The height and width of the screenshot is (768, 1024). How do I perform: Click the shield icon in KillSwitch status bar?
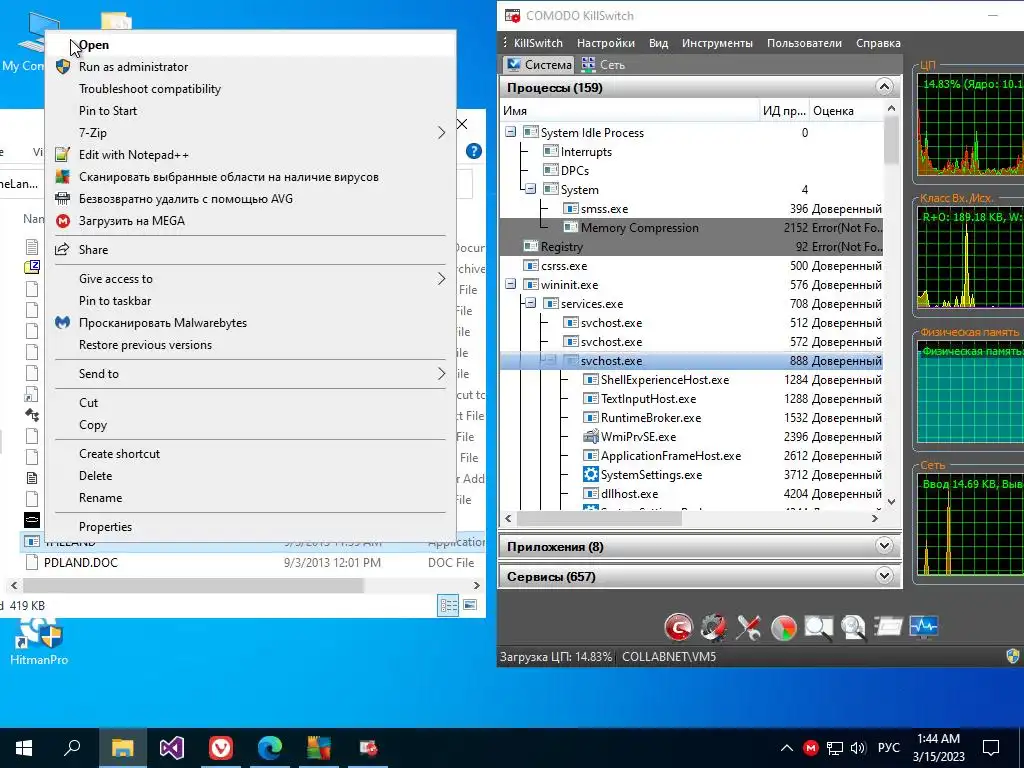coord(1013,656)
